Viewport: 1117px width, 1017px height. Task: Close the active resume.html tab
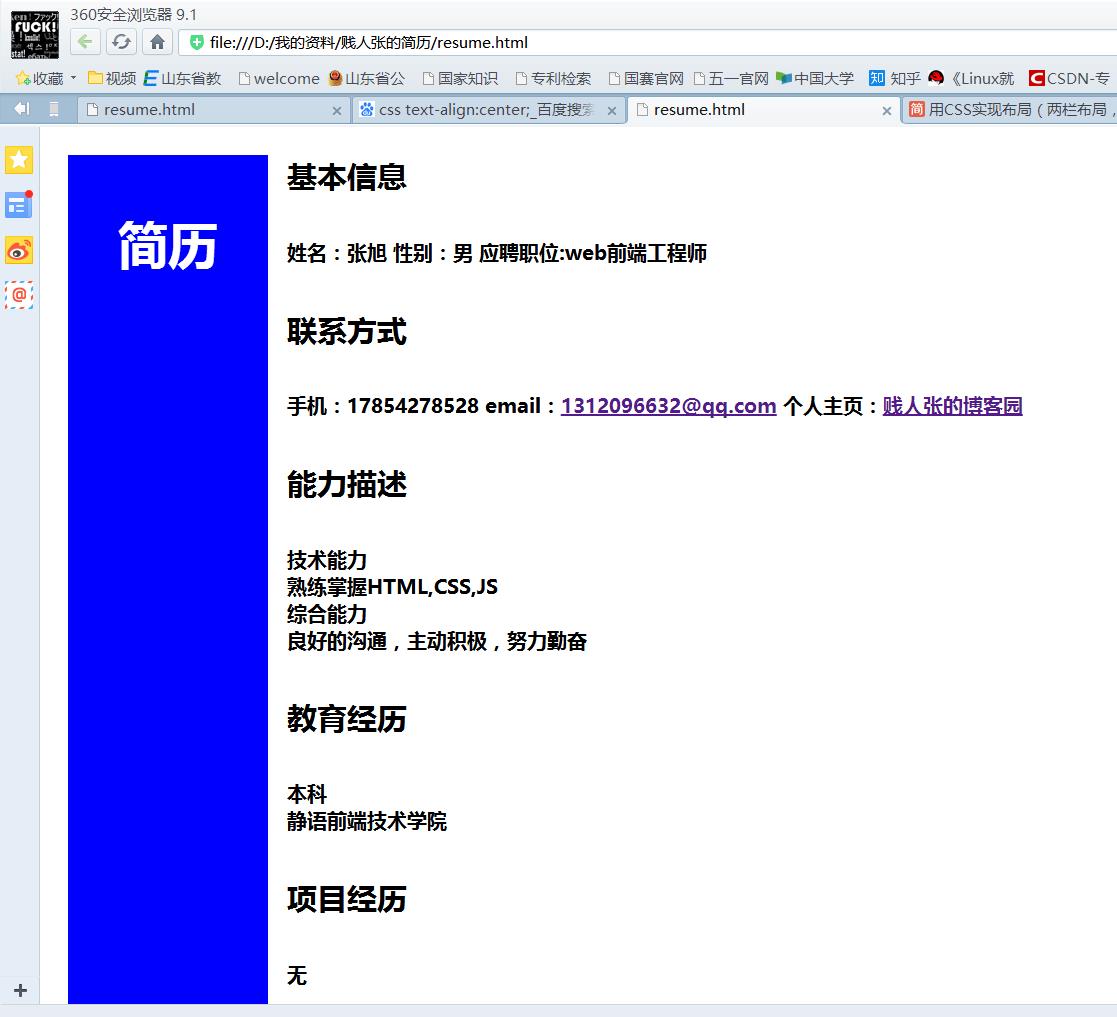887,110
